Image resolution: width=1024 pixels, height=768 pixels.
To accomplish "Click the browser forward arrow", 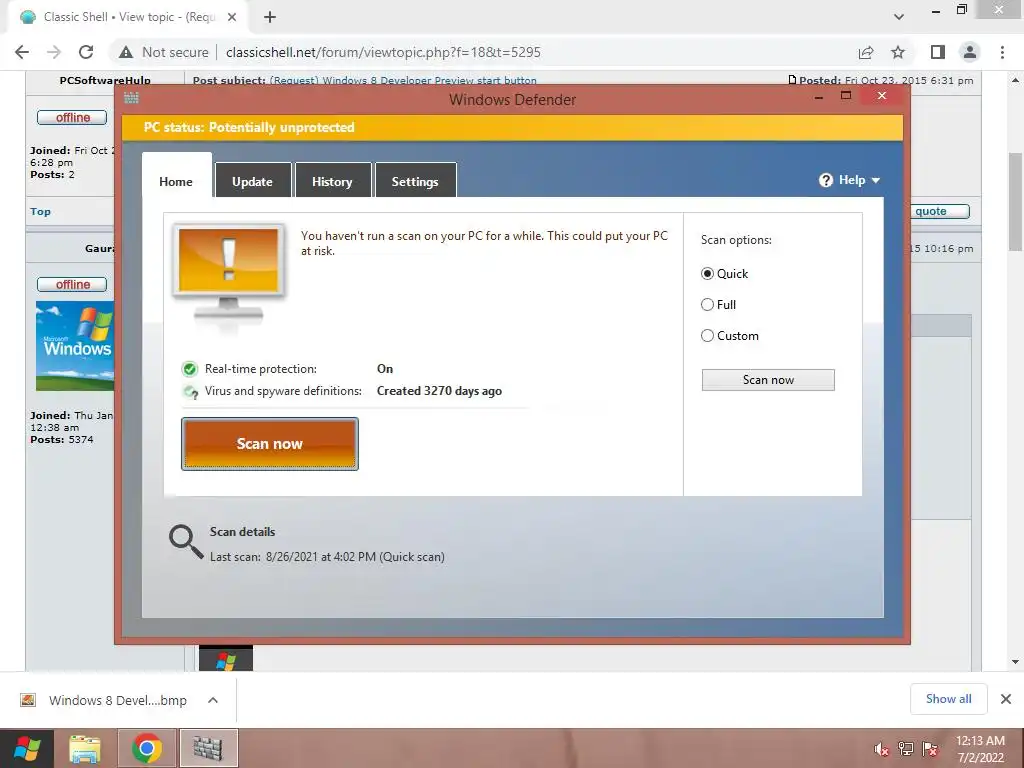I will click(54, 52).
